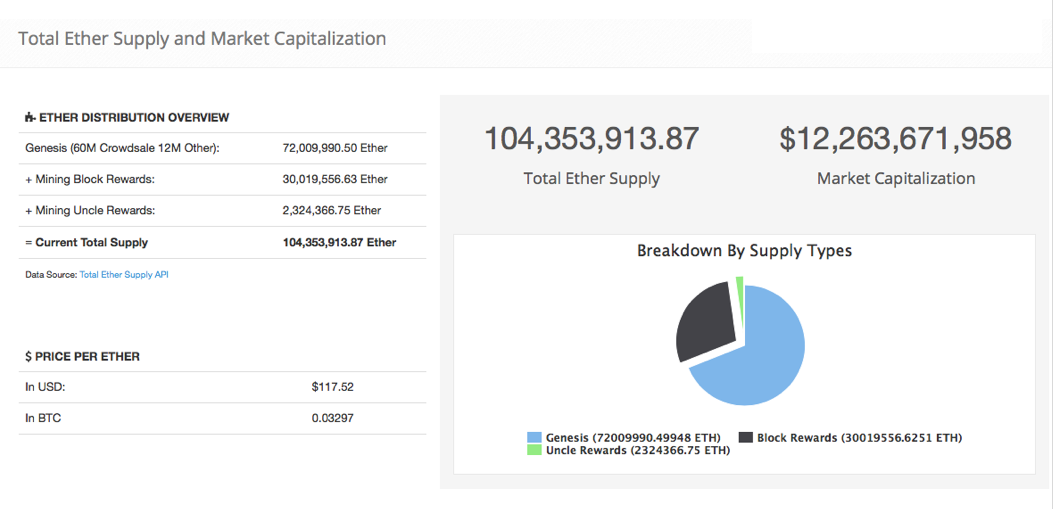Click the Block Rewards legend label text
The height and width of the screenshot is (509, 1053).
859,438
